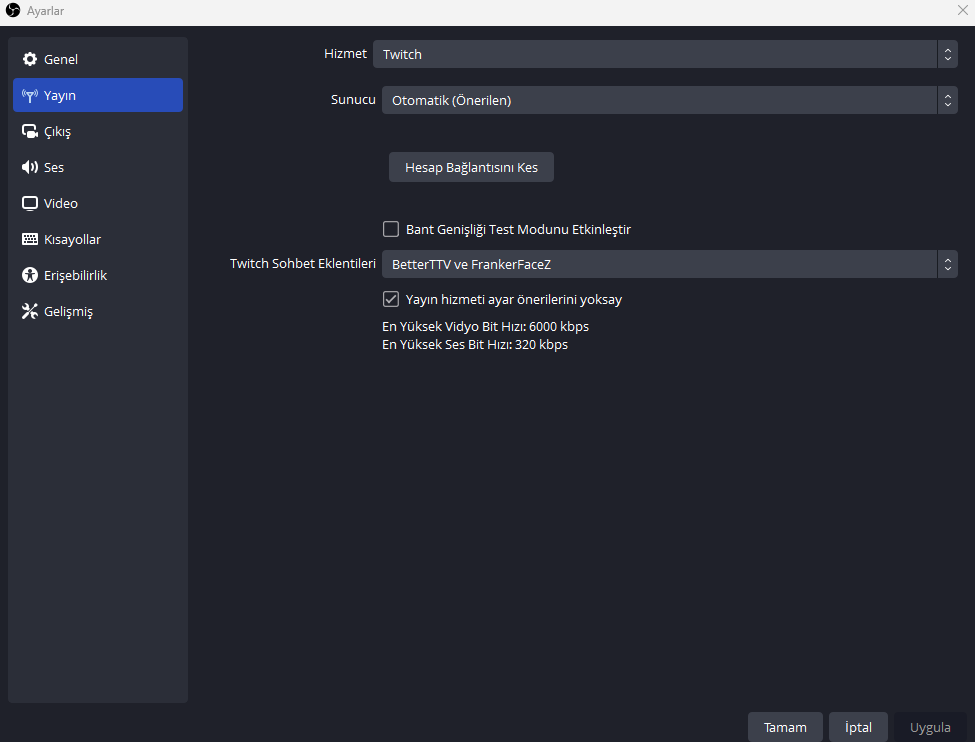Viewport: 975px width, 742px height.
Task: Click the Sunucu label
Action: click(353, 100)
